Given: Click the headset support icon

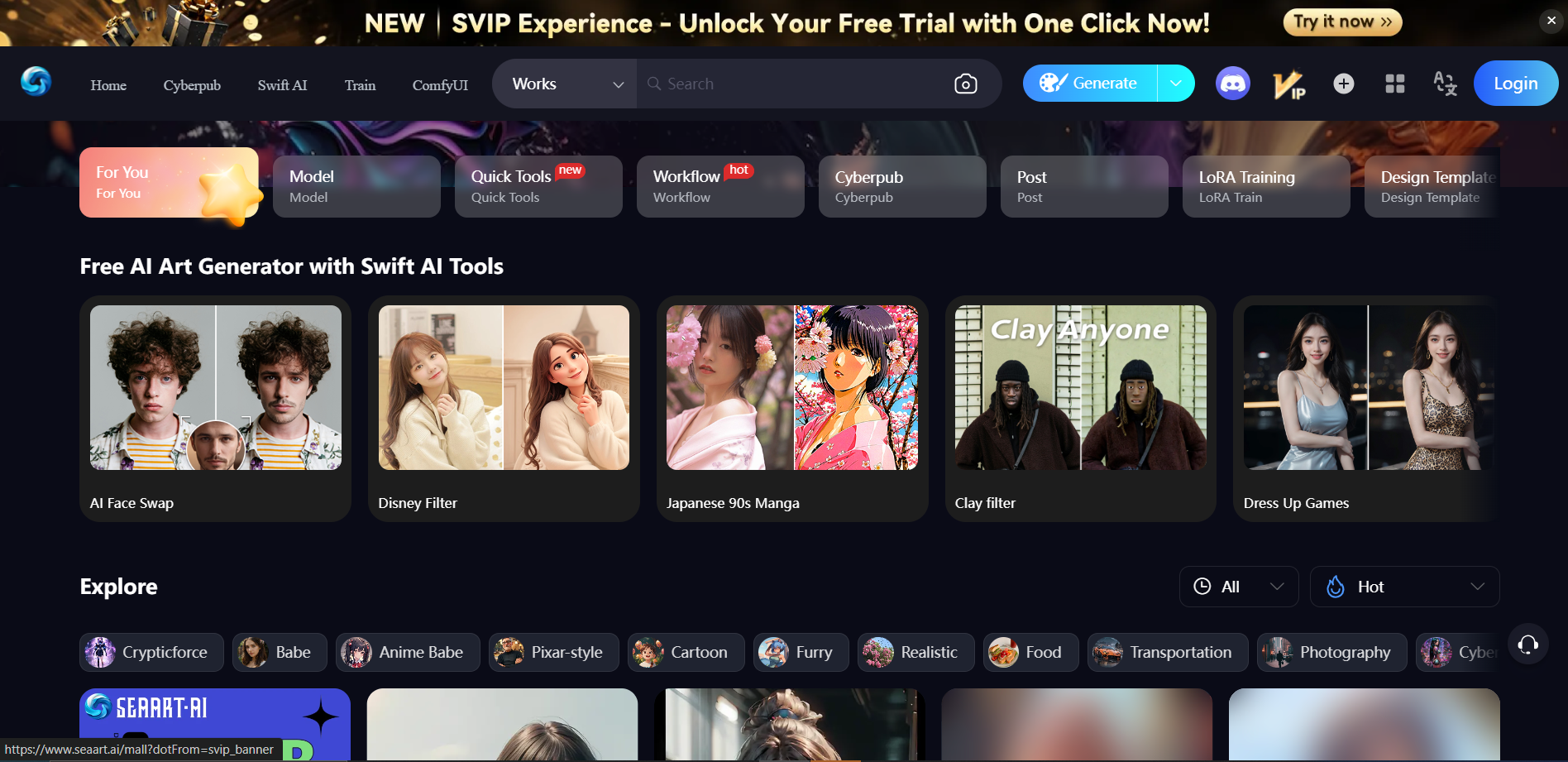Looking at the screenshot, I should [1527, 645].
